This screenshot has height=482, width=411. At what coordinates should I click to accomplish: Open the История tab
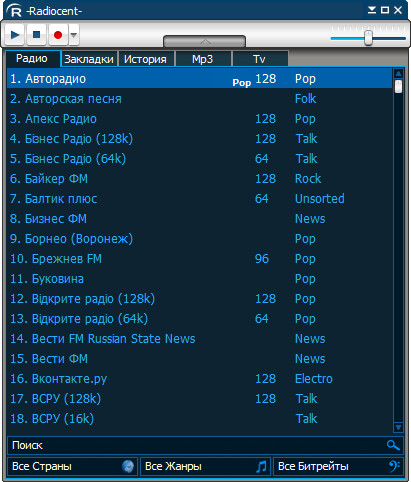[146, 59]
